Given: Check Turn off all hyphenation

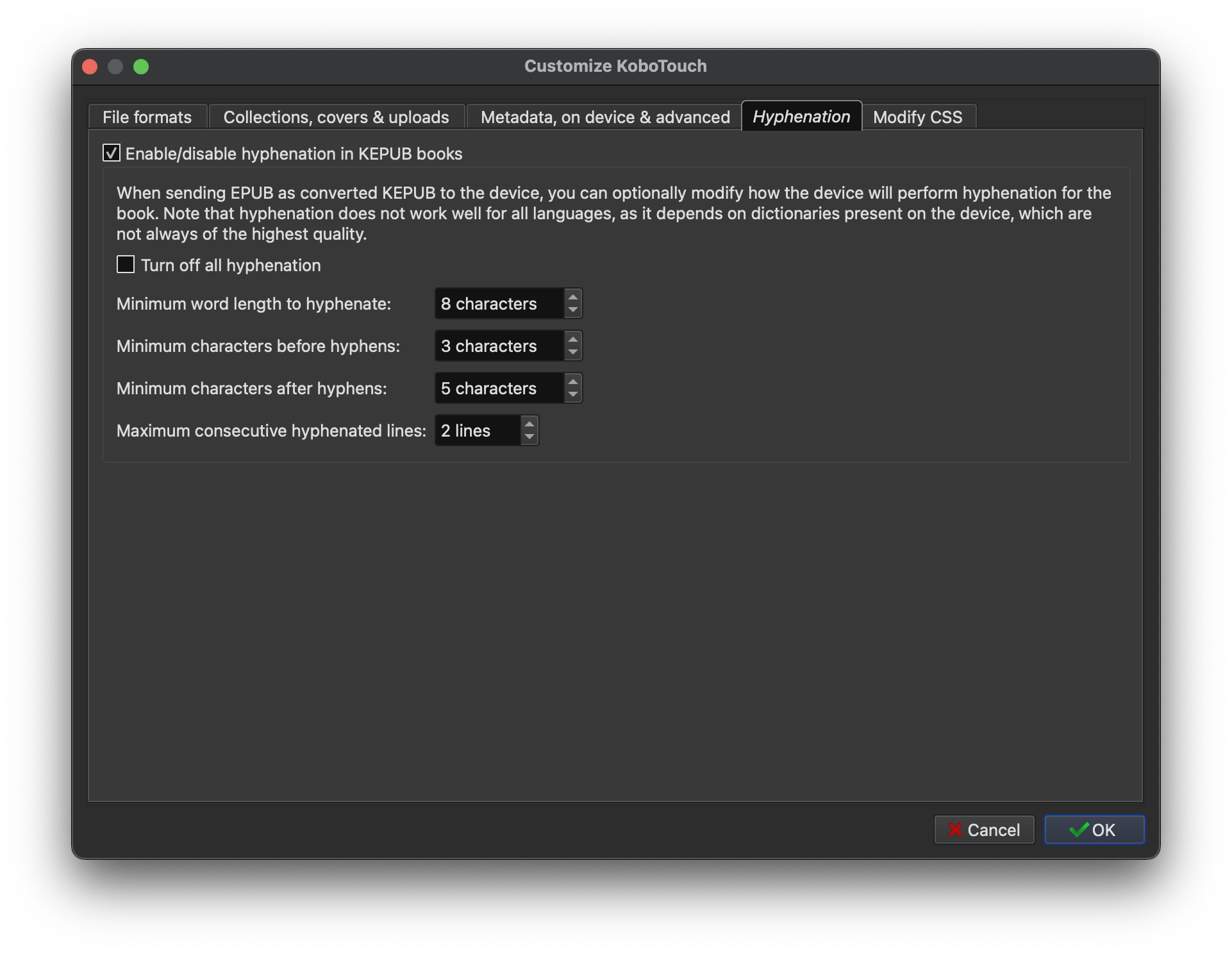Looking at the screenshot, I should (x=126, y=265).
